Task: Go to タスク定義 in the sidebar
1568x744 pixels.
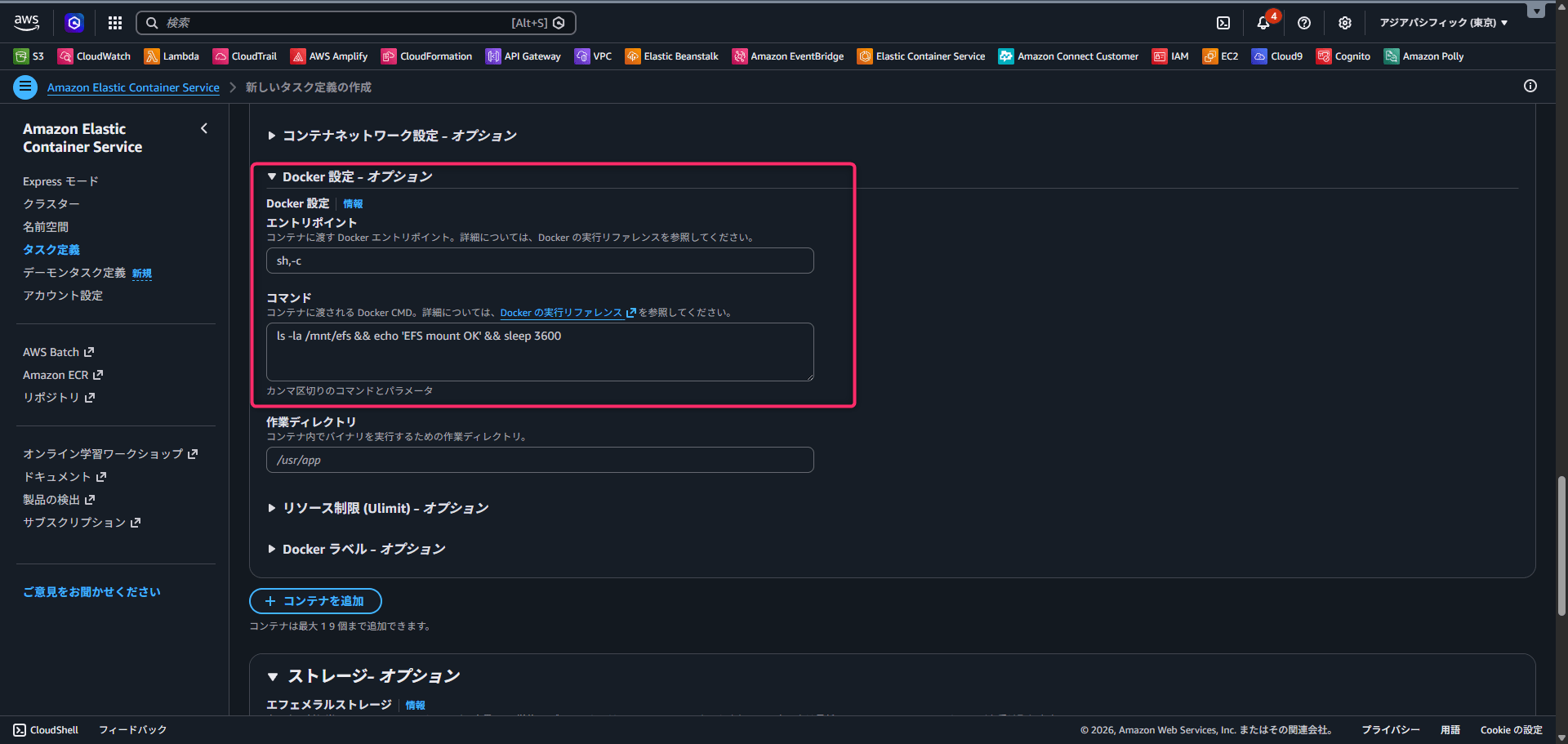Action: coord(51,250)
